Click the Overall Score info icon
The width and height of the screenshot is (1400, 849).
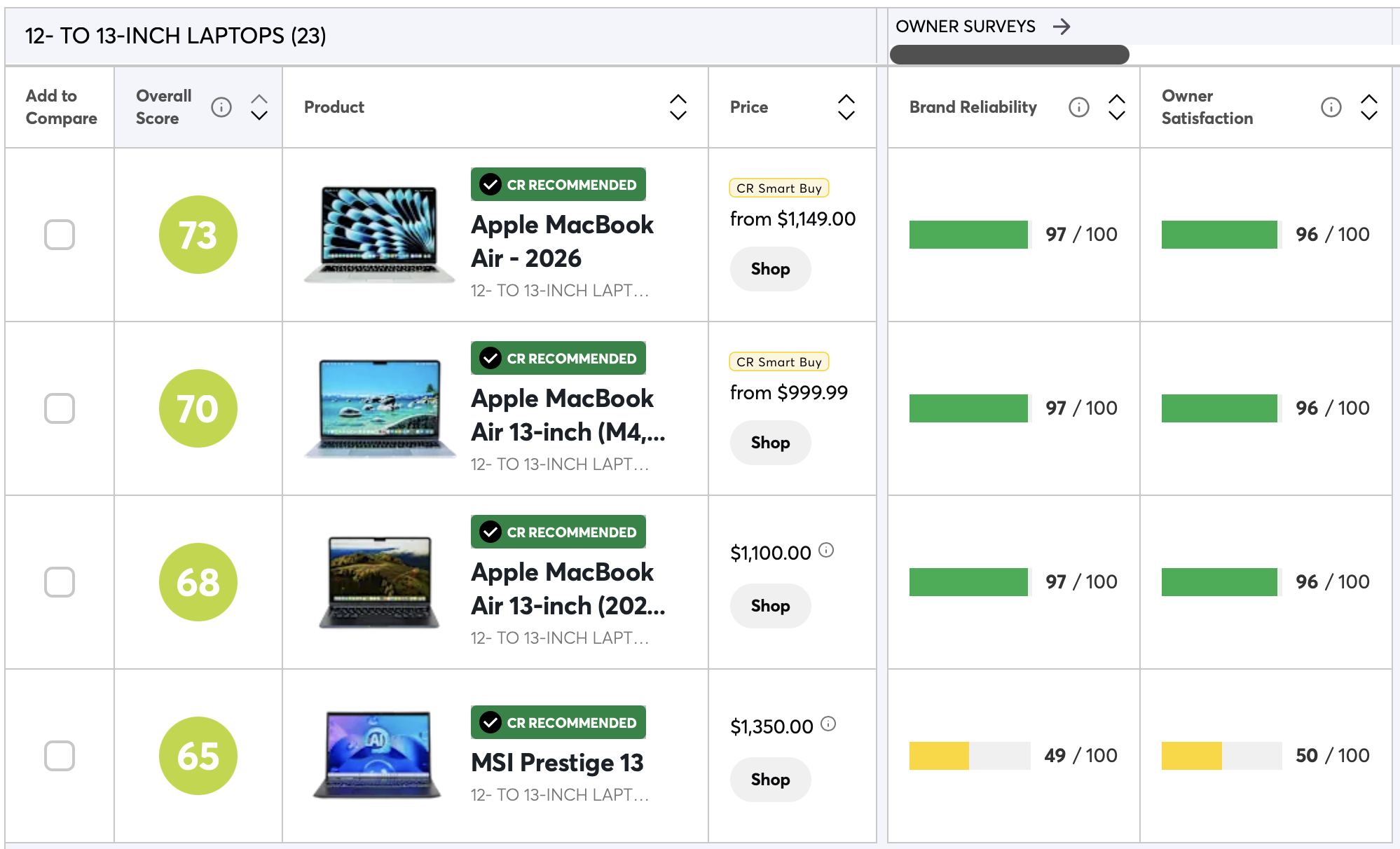(221, 107)
